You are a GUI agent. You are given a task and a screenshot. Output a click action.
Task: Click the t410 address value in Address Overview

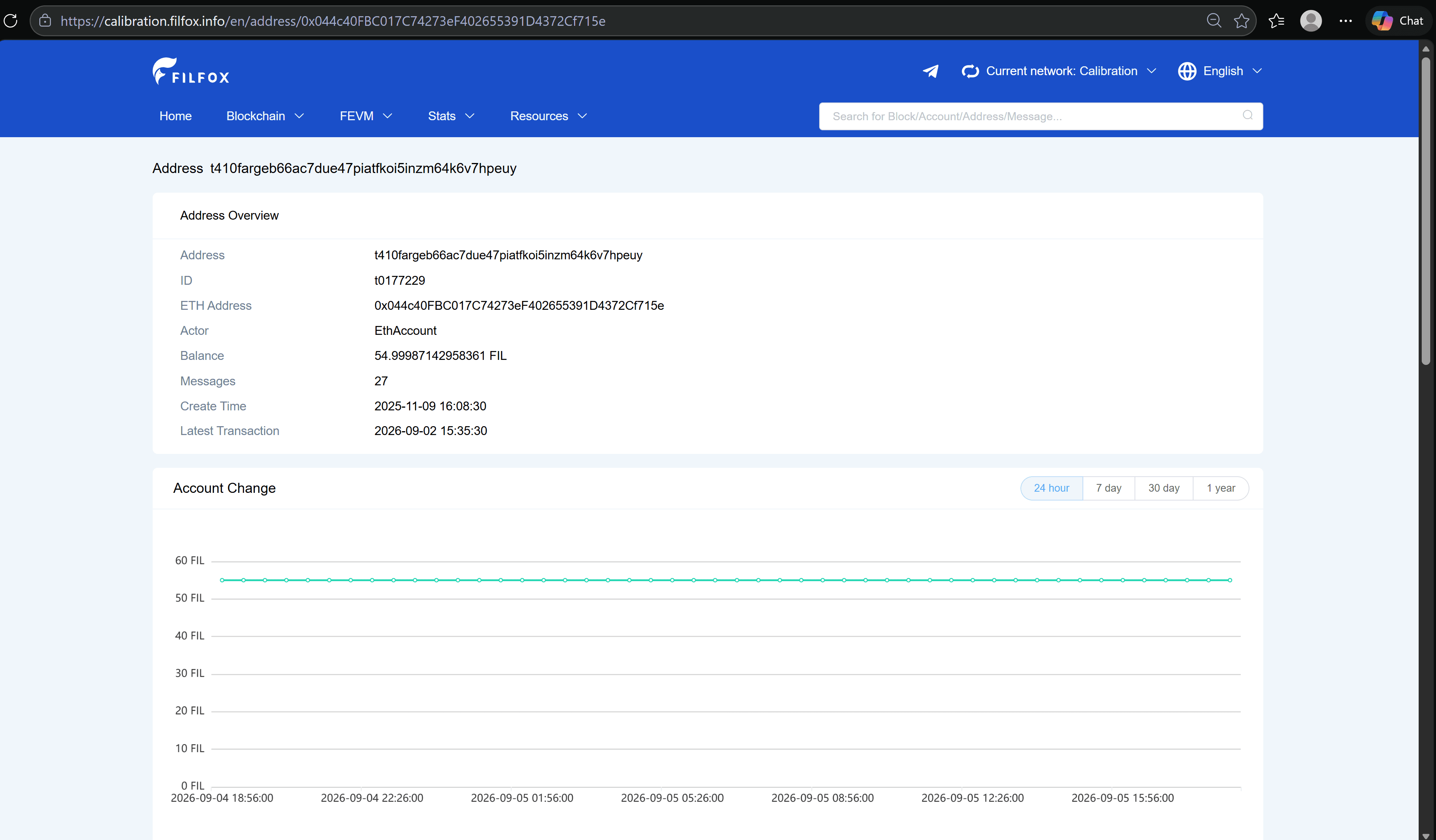click(508, 255)
